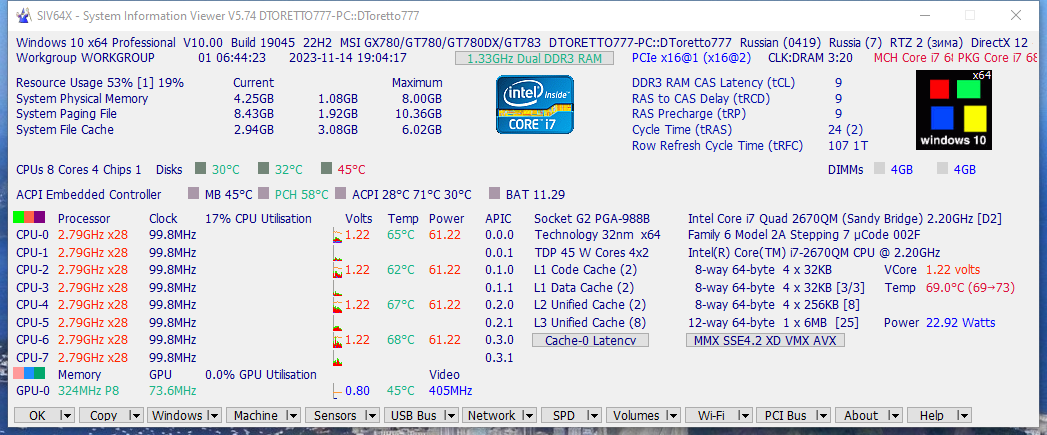Image resolution: width=1047 pixels, height=435 pixels.
Task: Click the Intel Core i7 logo
Action: coord(535,105)
